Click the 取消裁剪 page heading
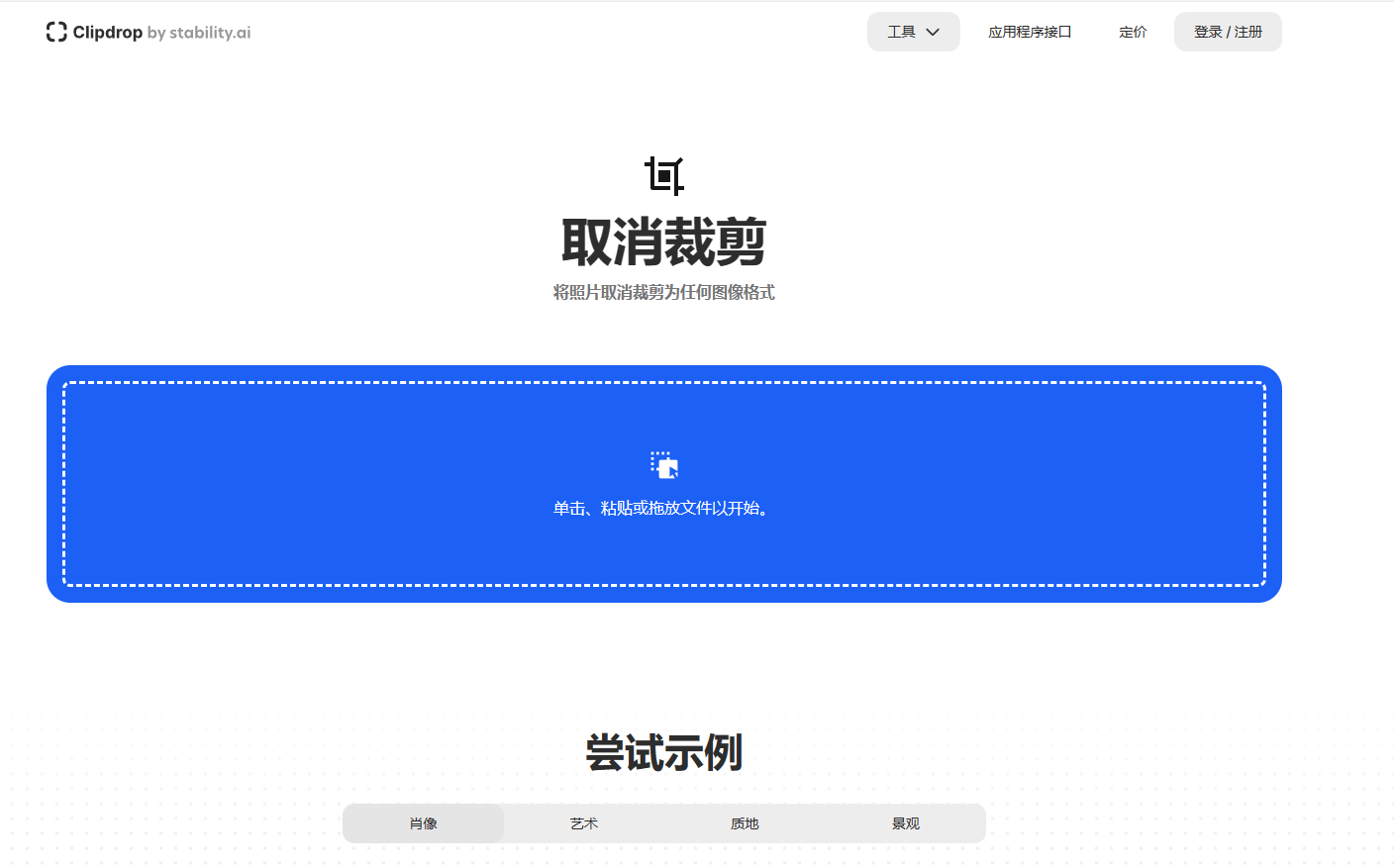This screenshot has height=868, width=1394. click(x=663, y=241)
